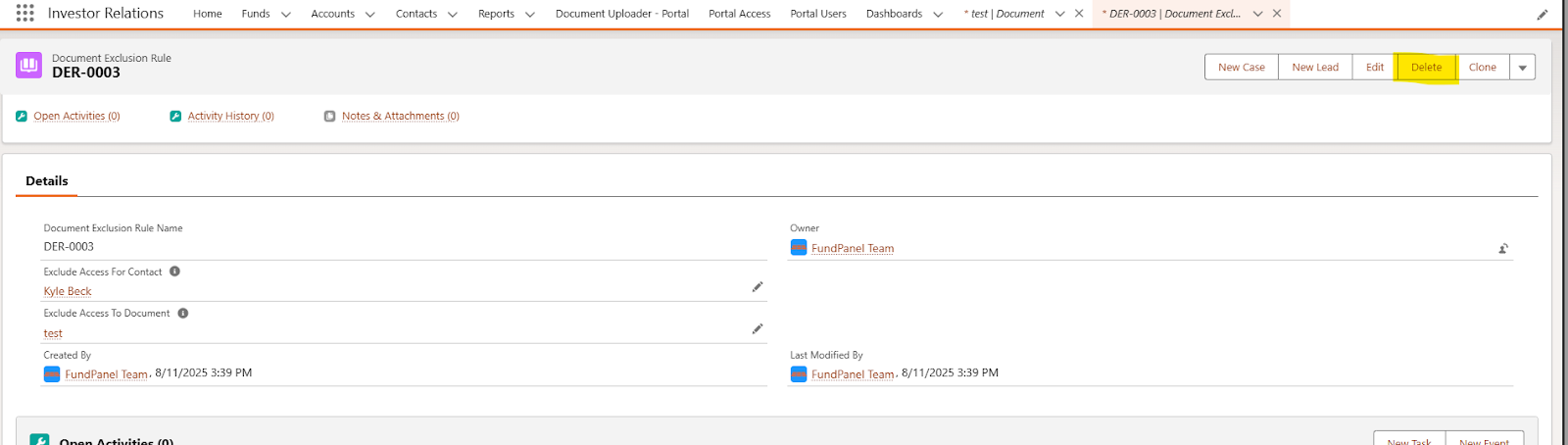1568x445 pixels.
Task: Close the DER-0003 | Document Excl... tab
Action: pos(1277,14)
